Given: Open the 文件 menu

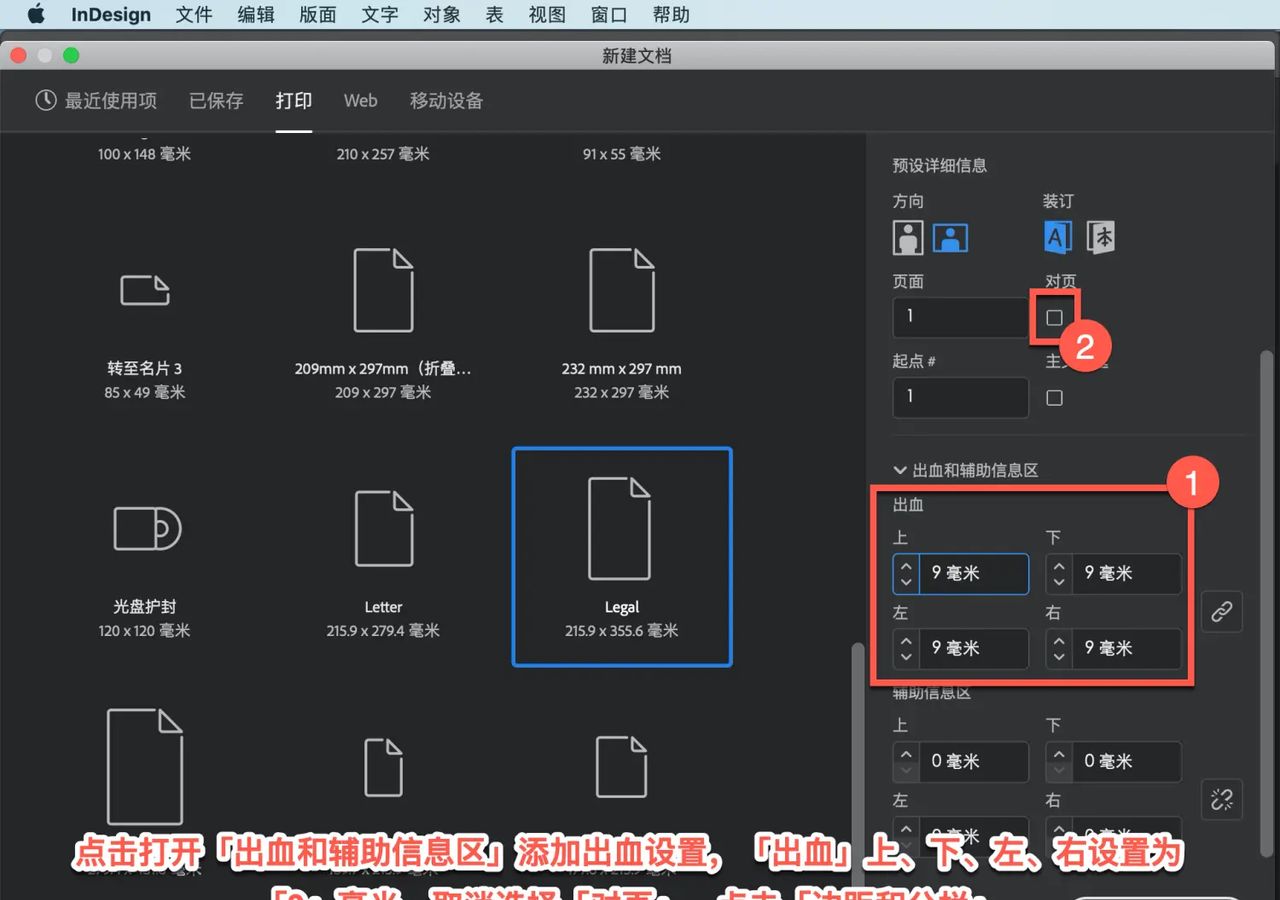Looking at the screenshot, I should 193,14.
